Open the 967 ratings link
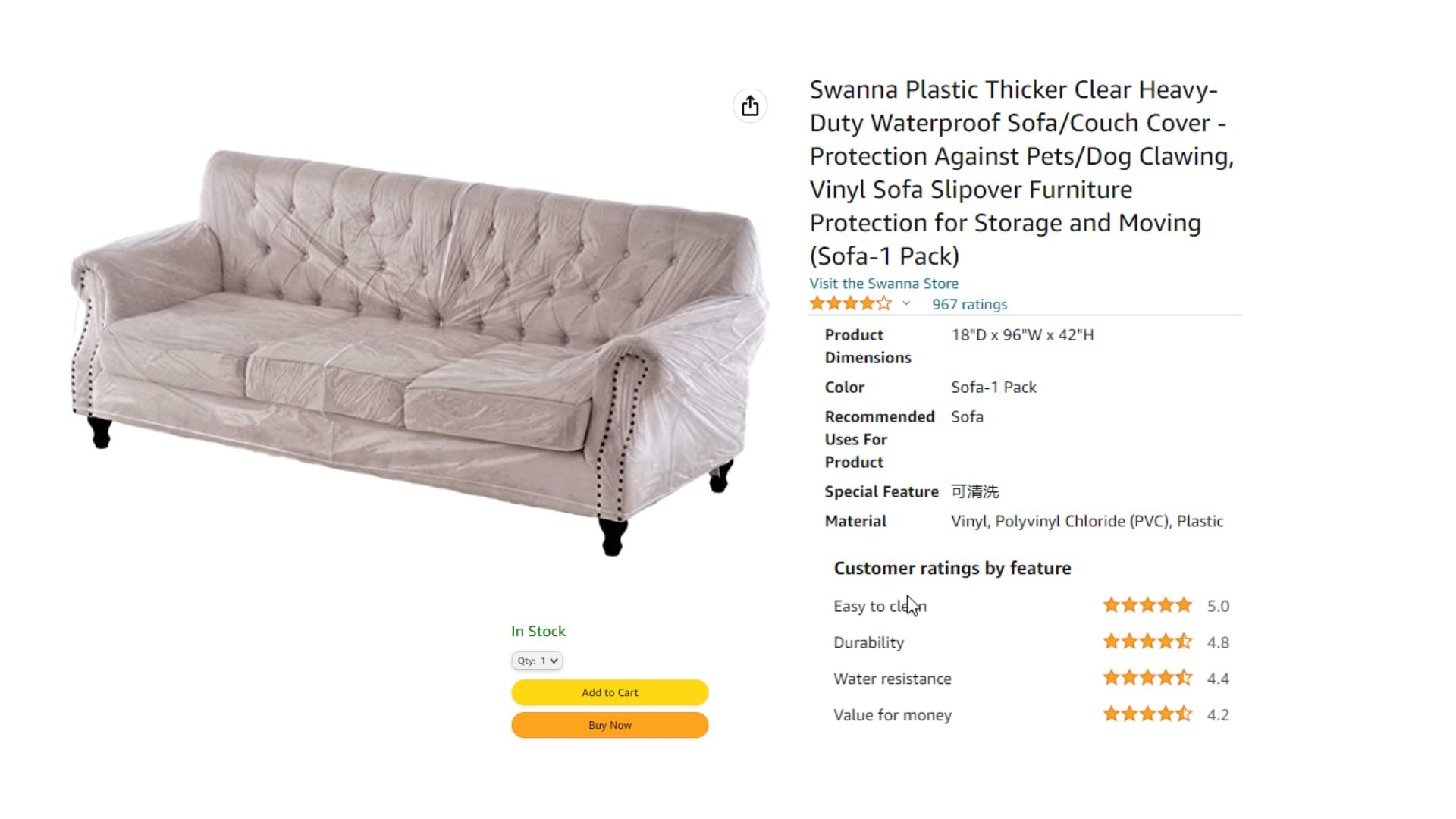 [x=969, y=304]
